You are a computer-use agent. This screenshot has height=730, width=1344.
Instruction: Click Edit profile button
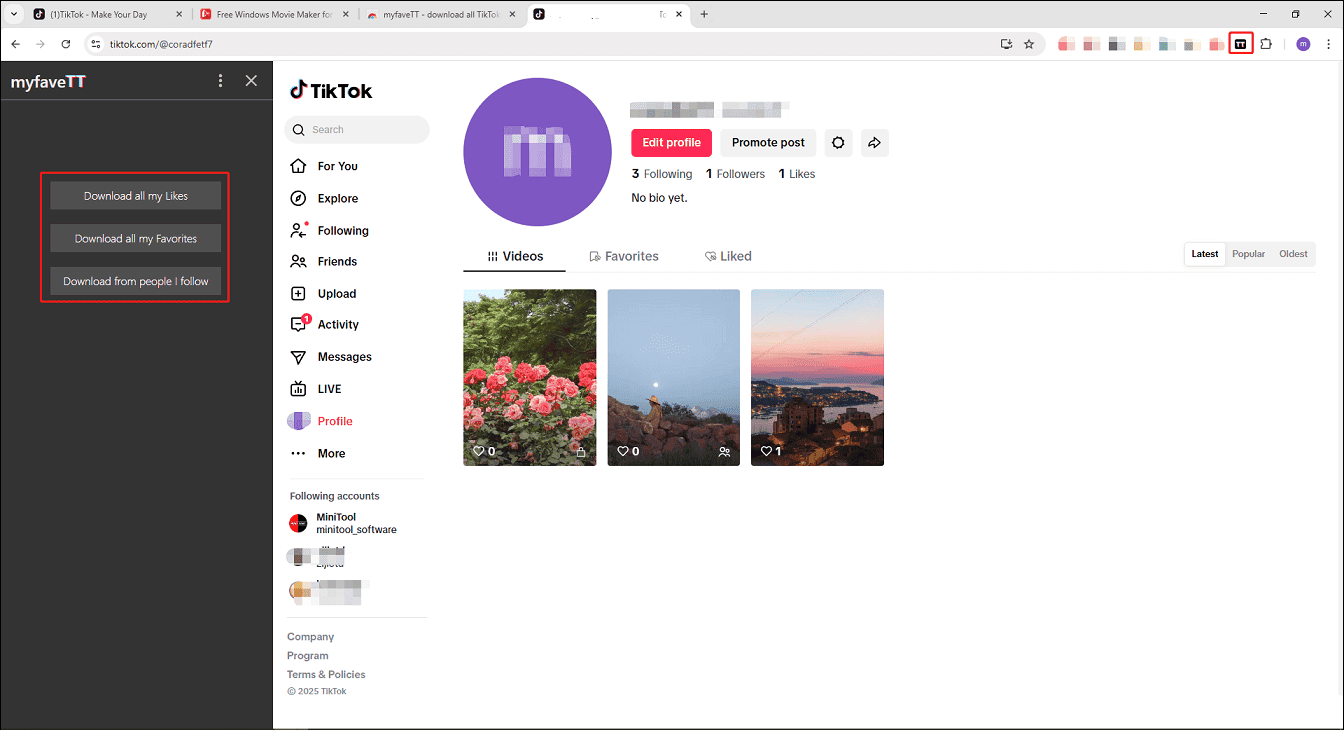pyautogui.click(x=671, y=143)
